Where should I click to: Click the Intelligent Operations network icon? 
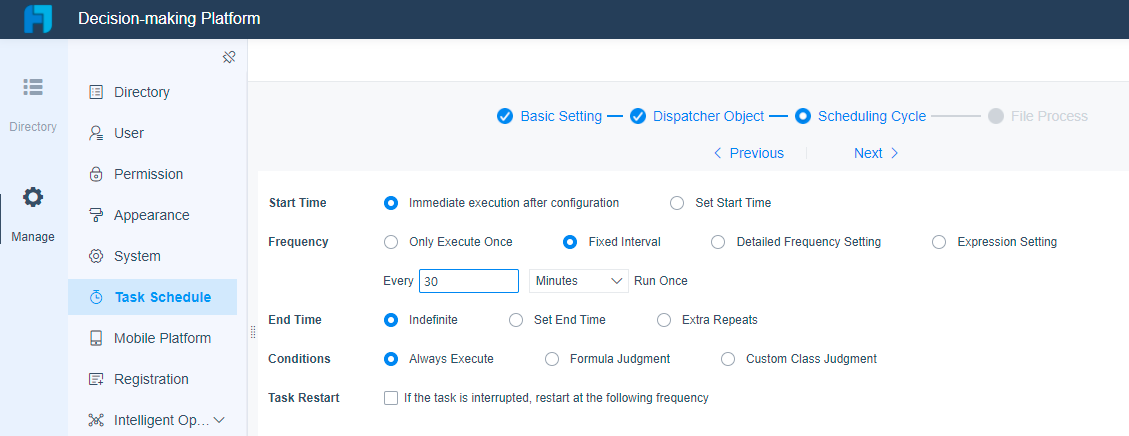pos(96,420)
